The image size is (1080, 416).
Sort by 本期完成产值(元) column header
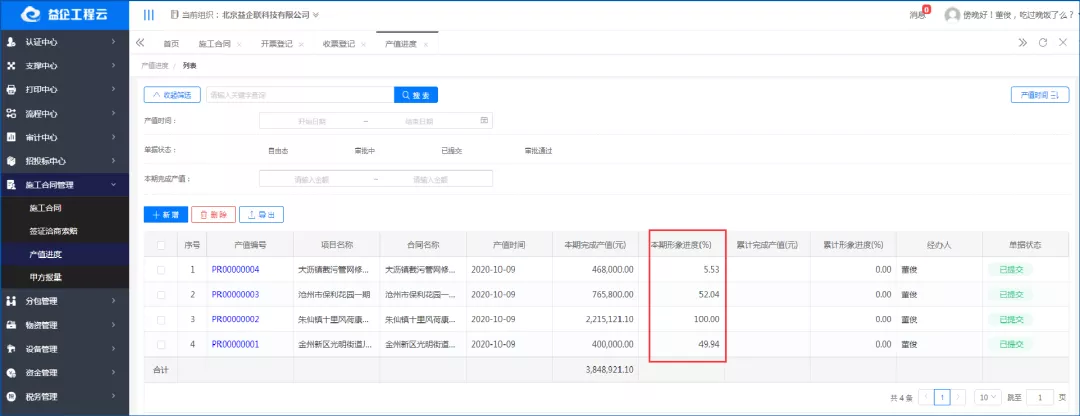click(594, 245)
